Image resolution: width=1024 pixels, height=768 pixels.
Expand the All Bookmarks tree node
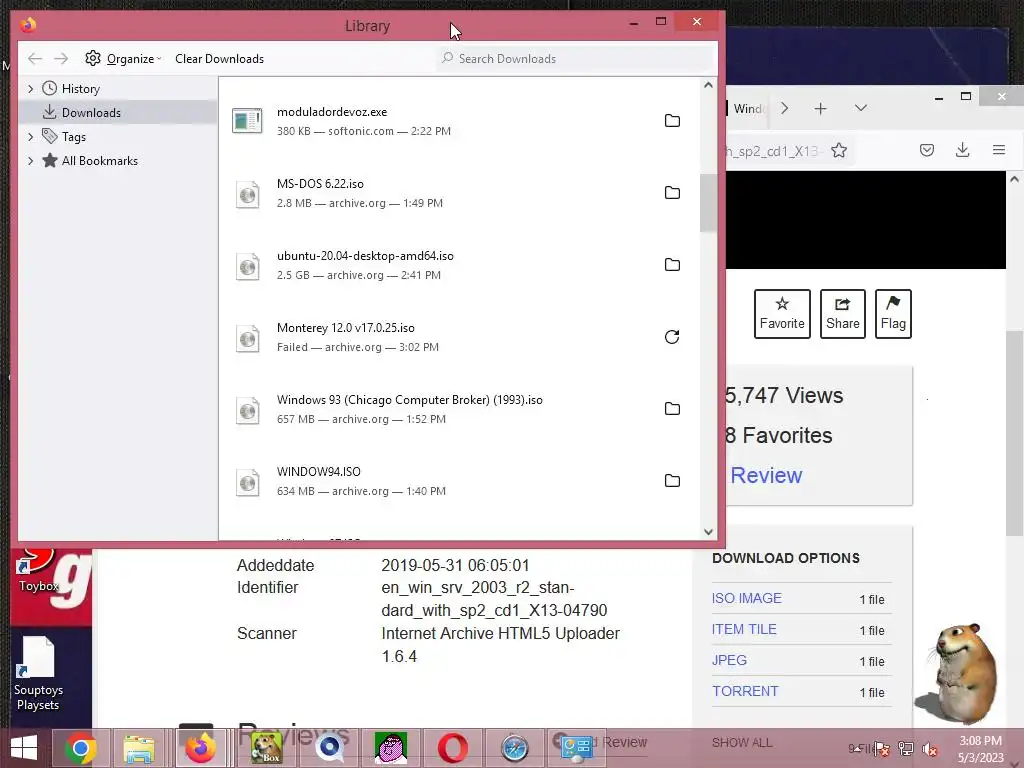(x=30, y=161)
